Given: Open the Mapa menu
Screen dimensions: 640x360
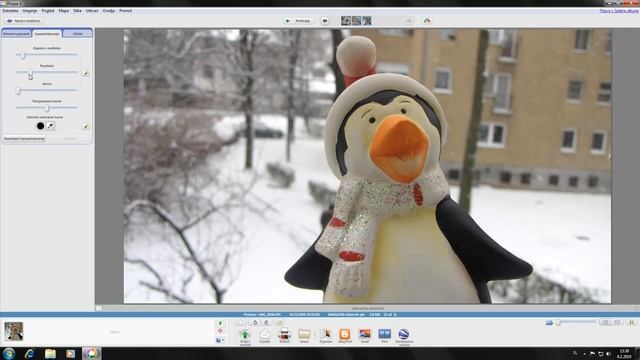Looking at the screenshot, I should tap(64, 11).
